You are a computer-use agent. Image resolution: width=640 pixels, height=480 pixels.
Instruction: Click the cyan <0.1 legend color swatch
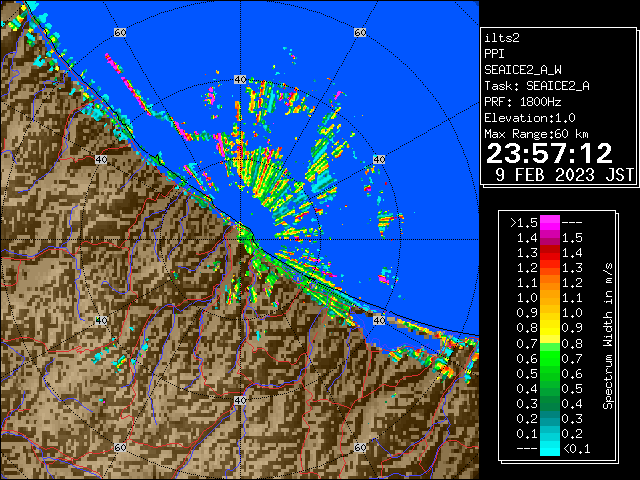(x=550, y=449)
